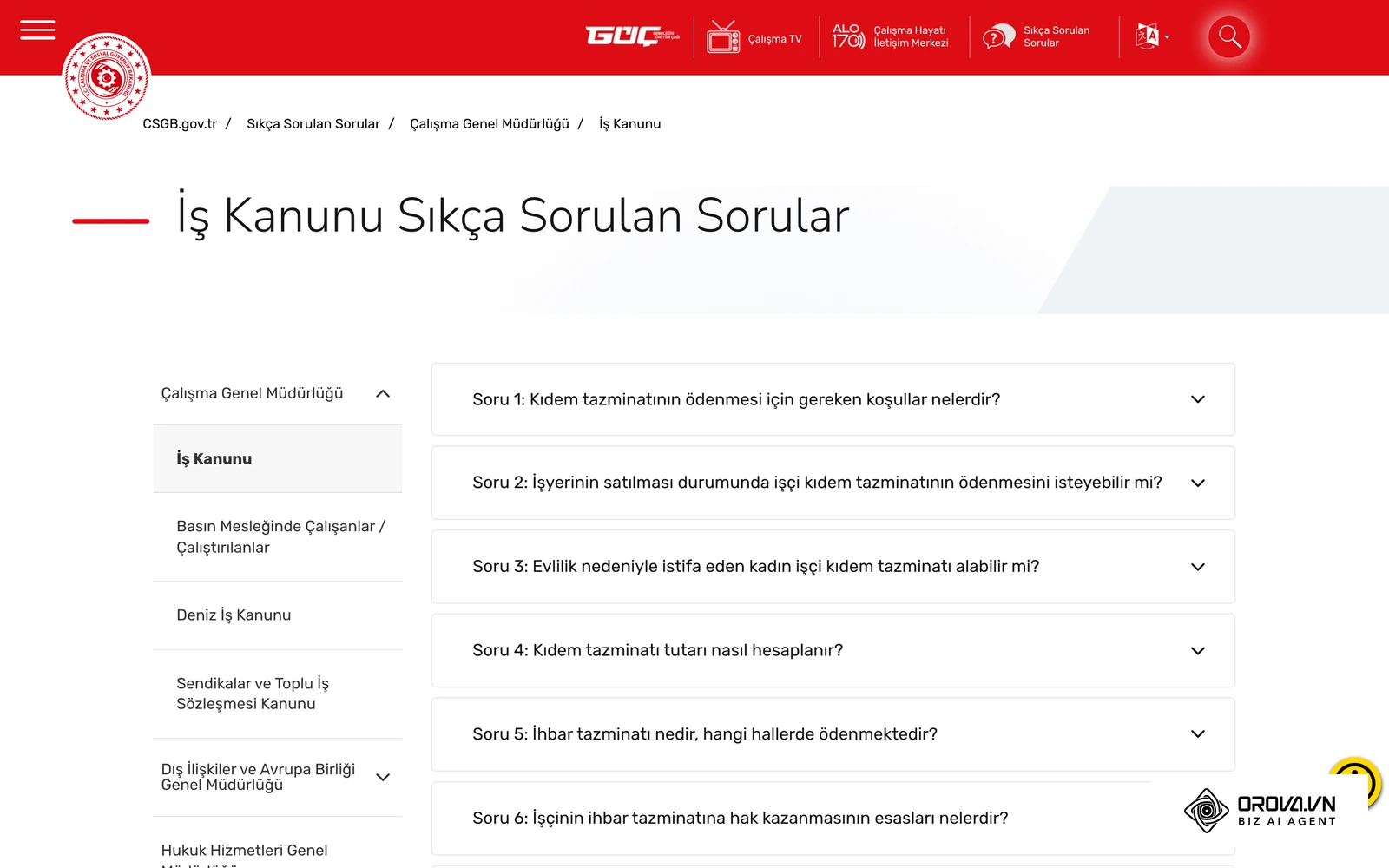
Task: Open the Çalışma TV icon
Action: 723,37
